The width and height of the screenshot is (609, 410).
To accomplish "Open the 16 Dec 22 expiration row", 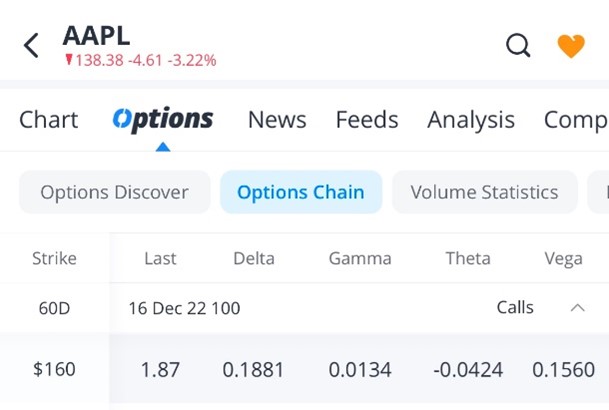I will [184, 308].
